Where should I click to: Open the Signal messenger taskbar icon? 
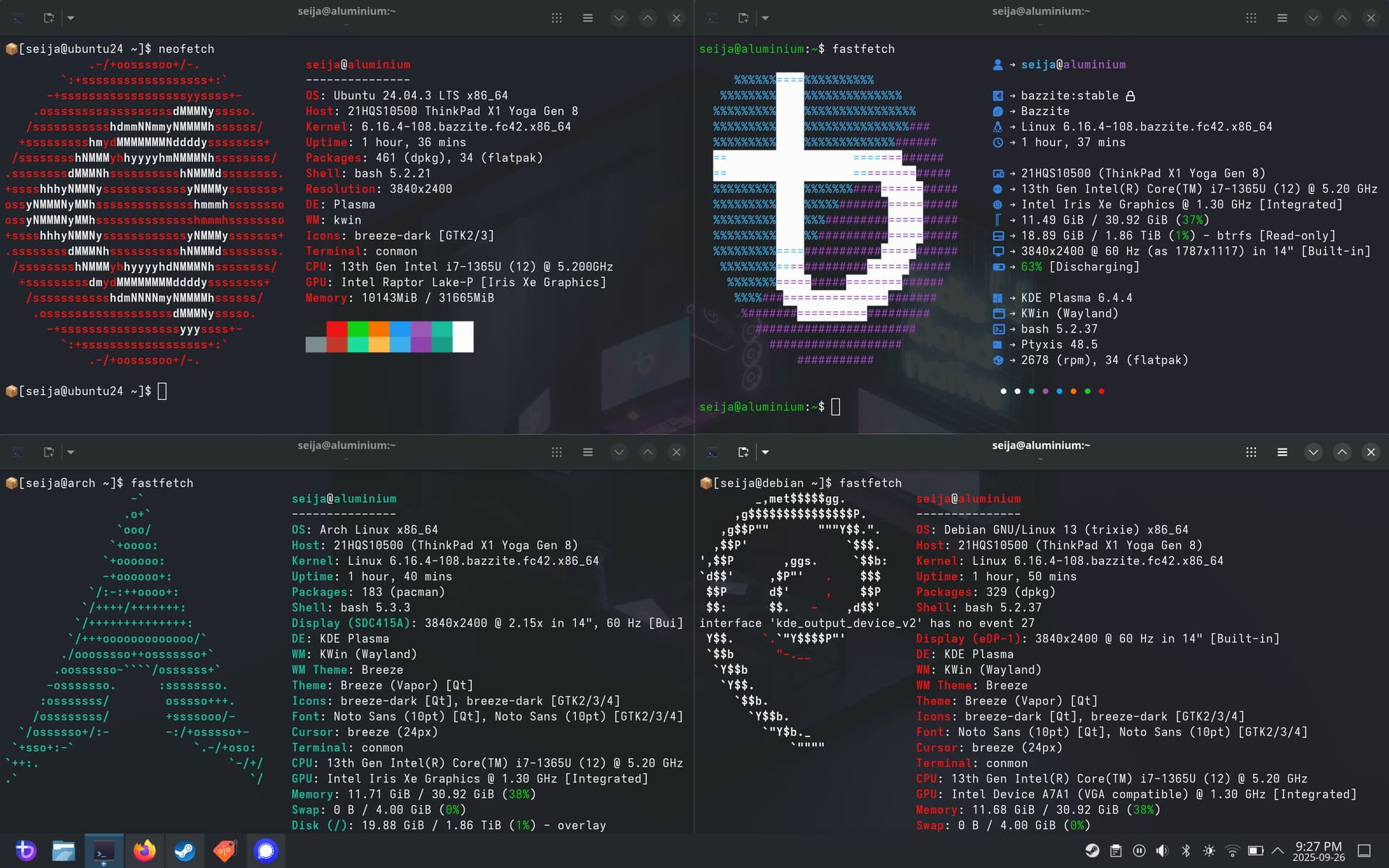point(266,851)
